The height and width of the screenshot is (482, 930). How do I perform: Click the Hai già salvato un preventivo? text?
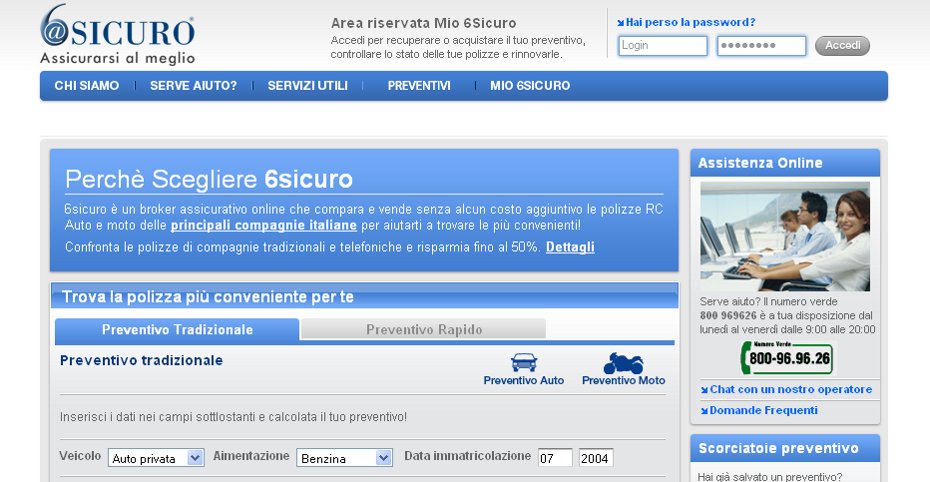[770, 477]
